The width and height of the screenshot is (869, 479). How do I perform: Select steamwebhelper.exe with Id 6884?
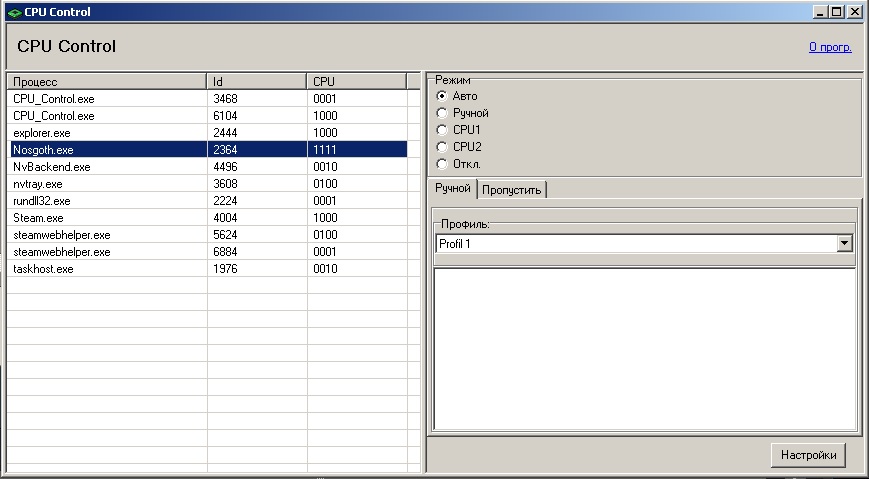208,252
